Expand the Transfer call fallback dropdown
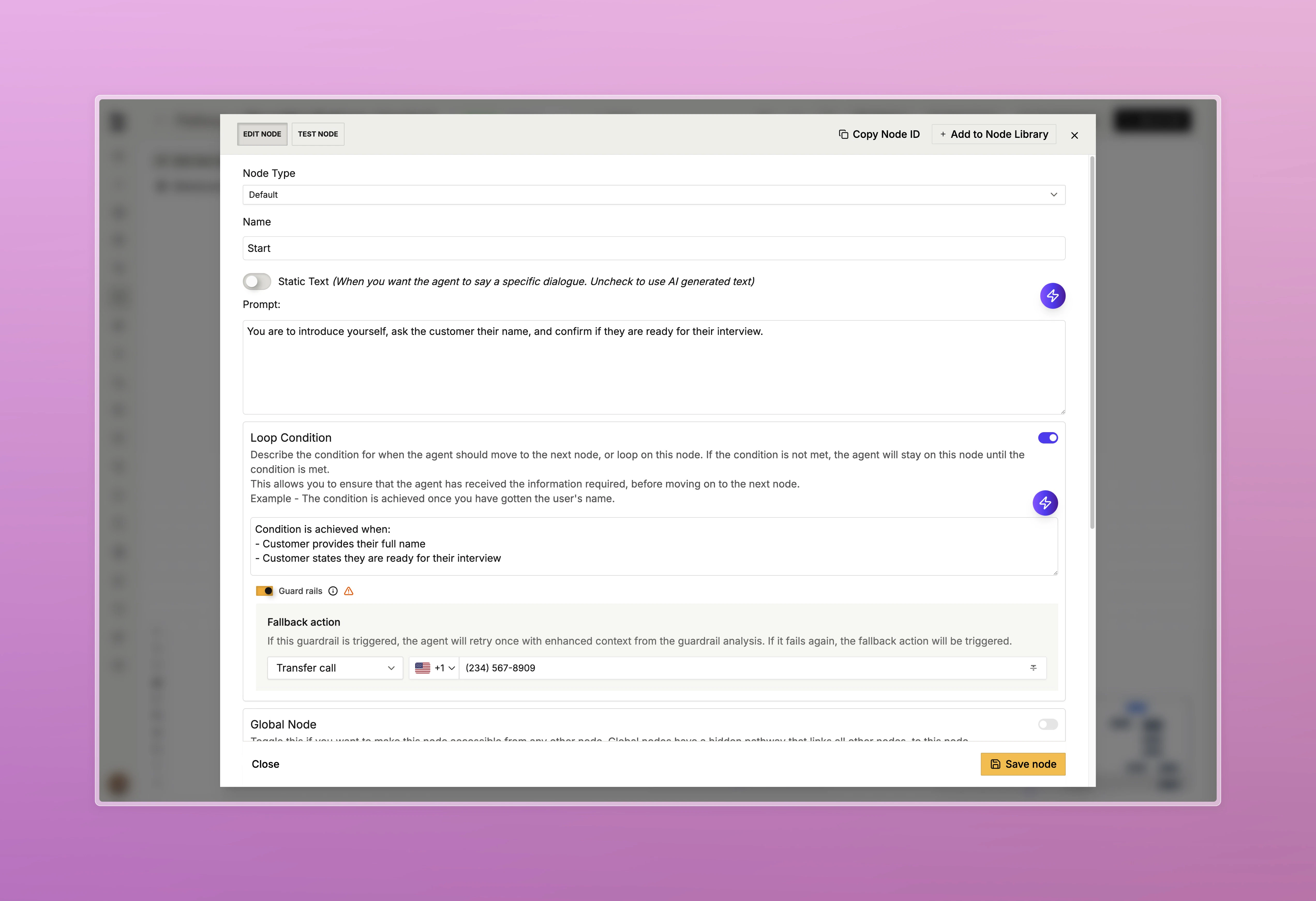Viewport: 1316px width, 901px height. pos(335,668)
